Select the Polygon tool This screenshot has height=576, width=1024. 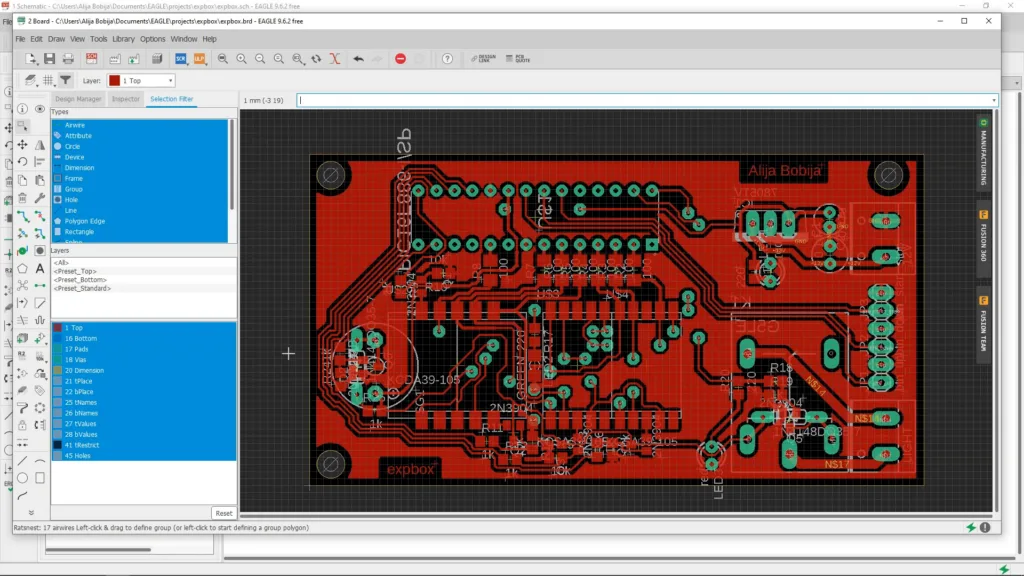[22, 268]
